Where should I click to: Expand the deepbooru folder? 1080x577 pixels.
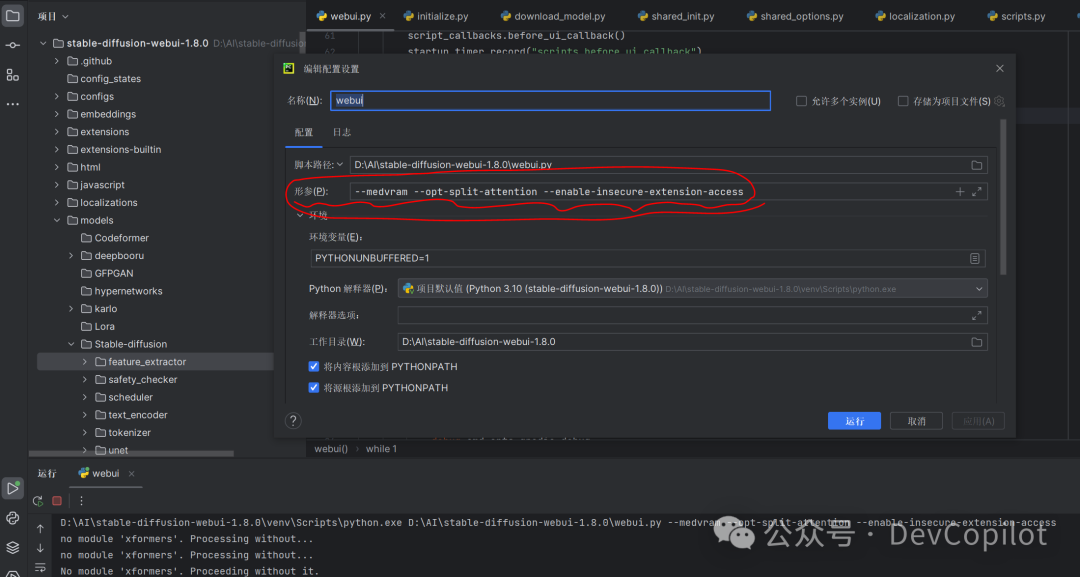[71, 255]
